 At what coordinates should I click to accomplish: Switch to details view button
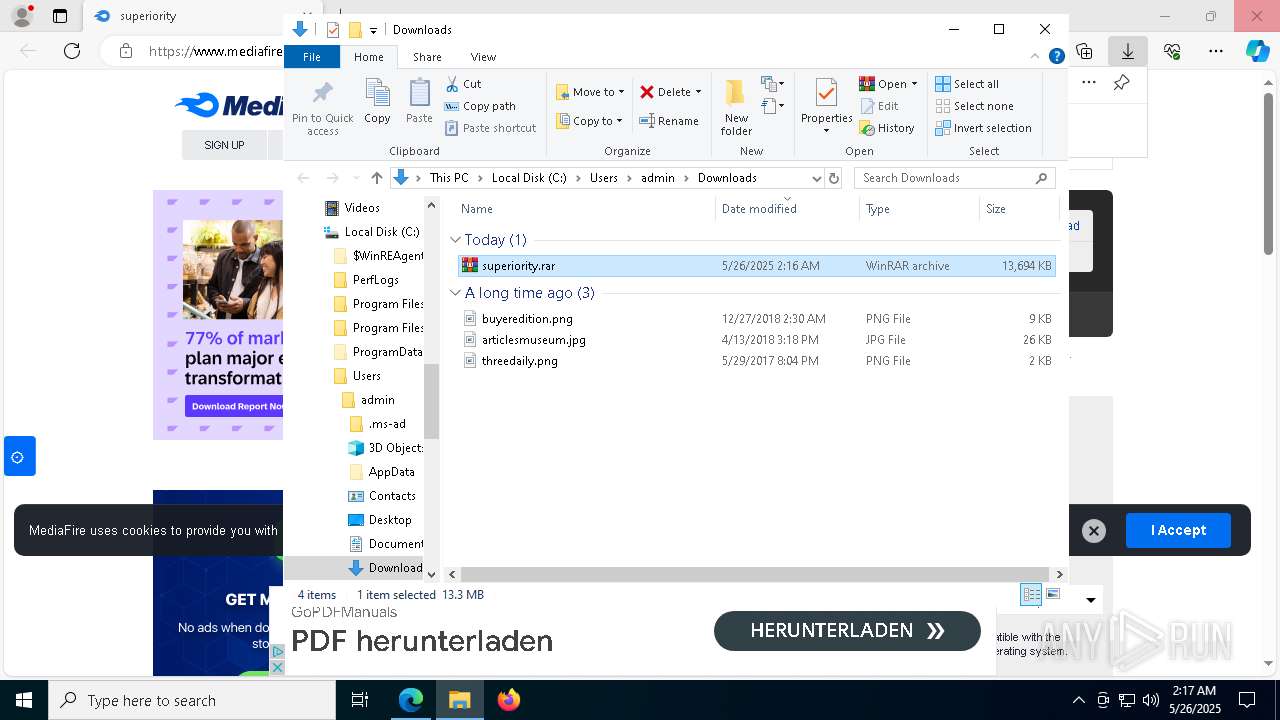1031,595
